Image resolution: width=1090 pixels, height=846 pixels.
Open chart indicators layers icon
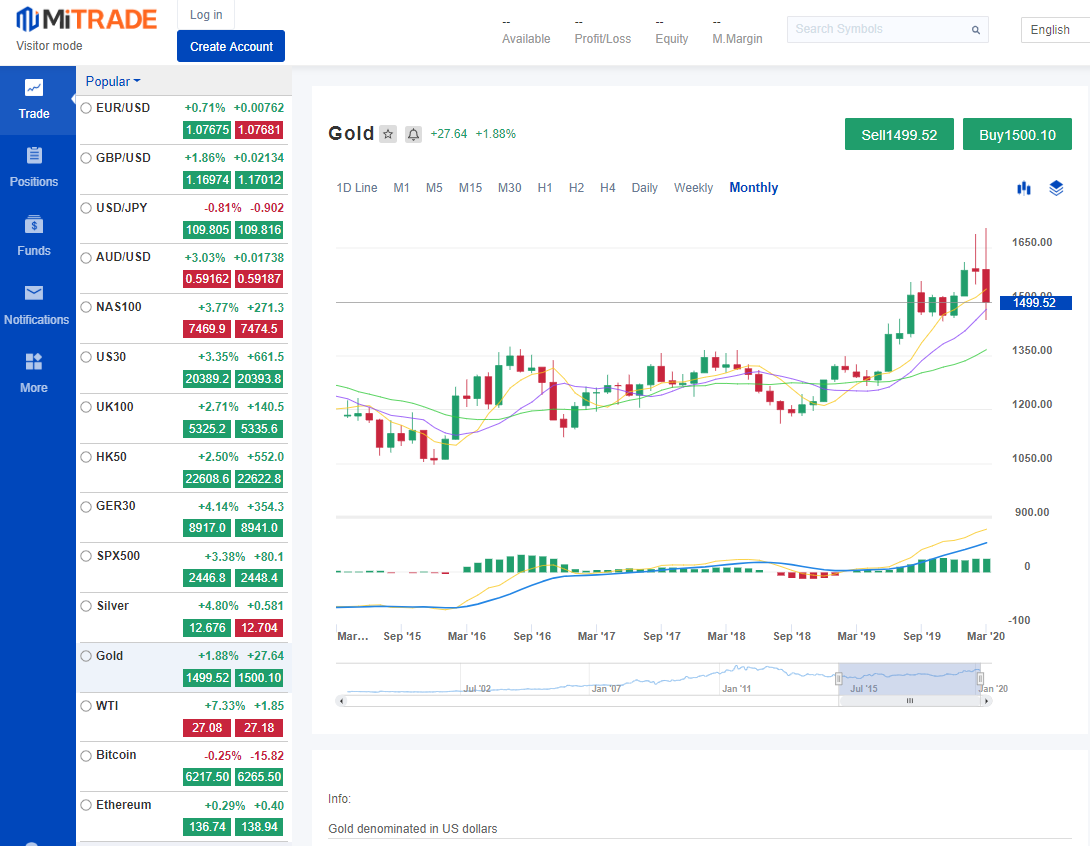point(1056,188)
